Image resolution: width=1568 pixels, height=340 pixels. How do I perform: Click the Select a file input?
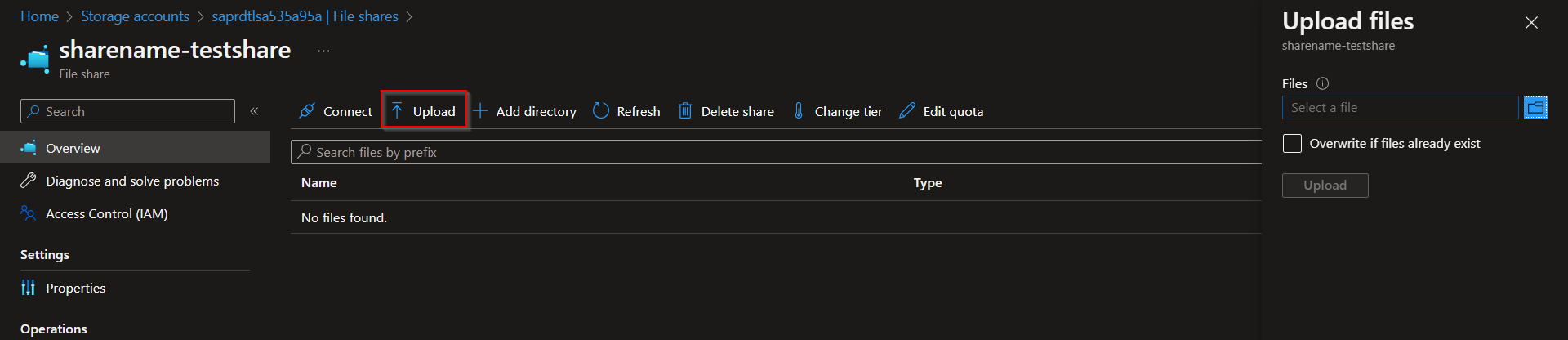click(x=1400, y=108)
